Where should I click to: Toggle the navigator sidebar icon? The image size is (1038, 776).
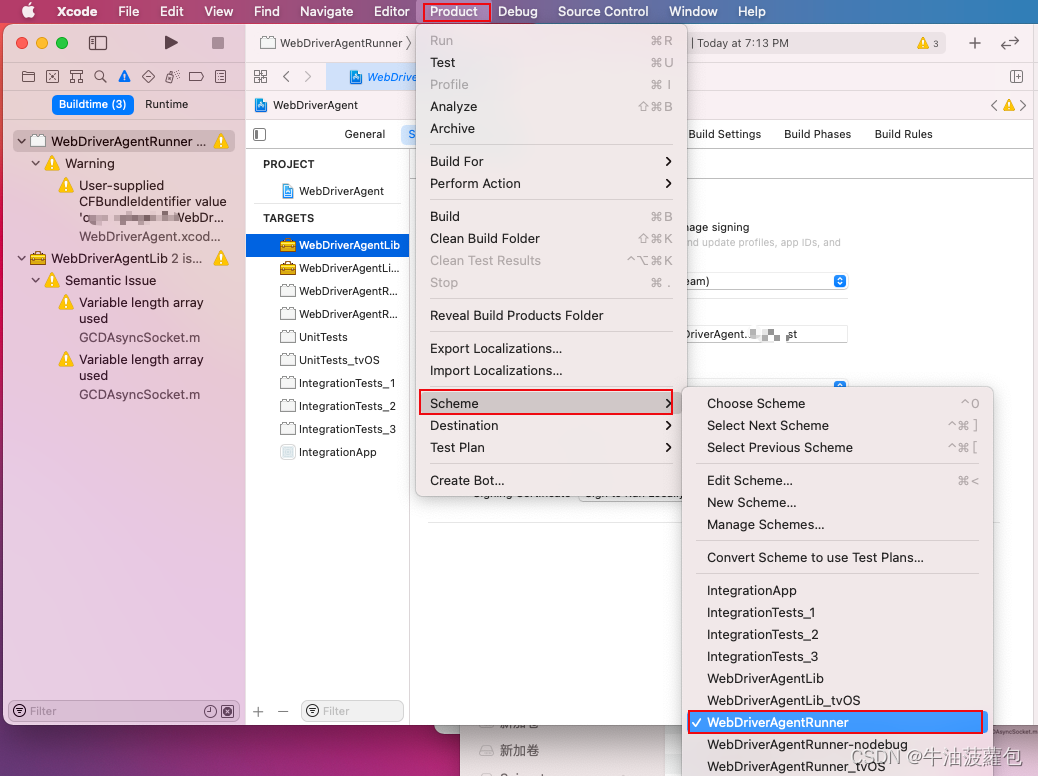[x=98, y=43]
